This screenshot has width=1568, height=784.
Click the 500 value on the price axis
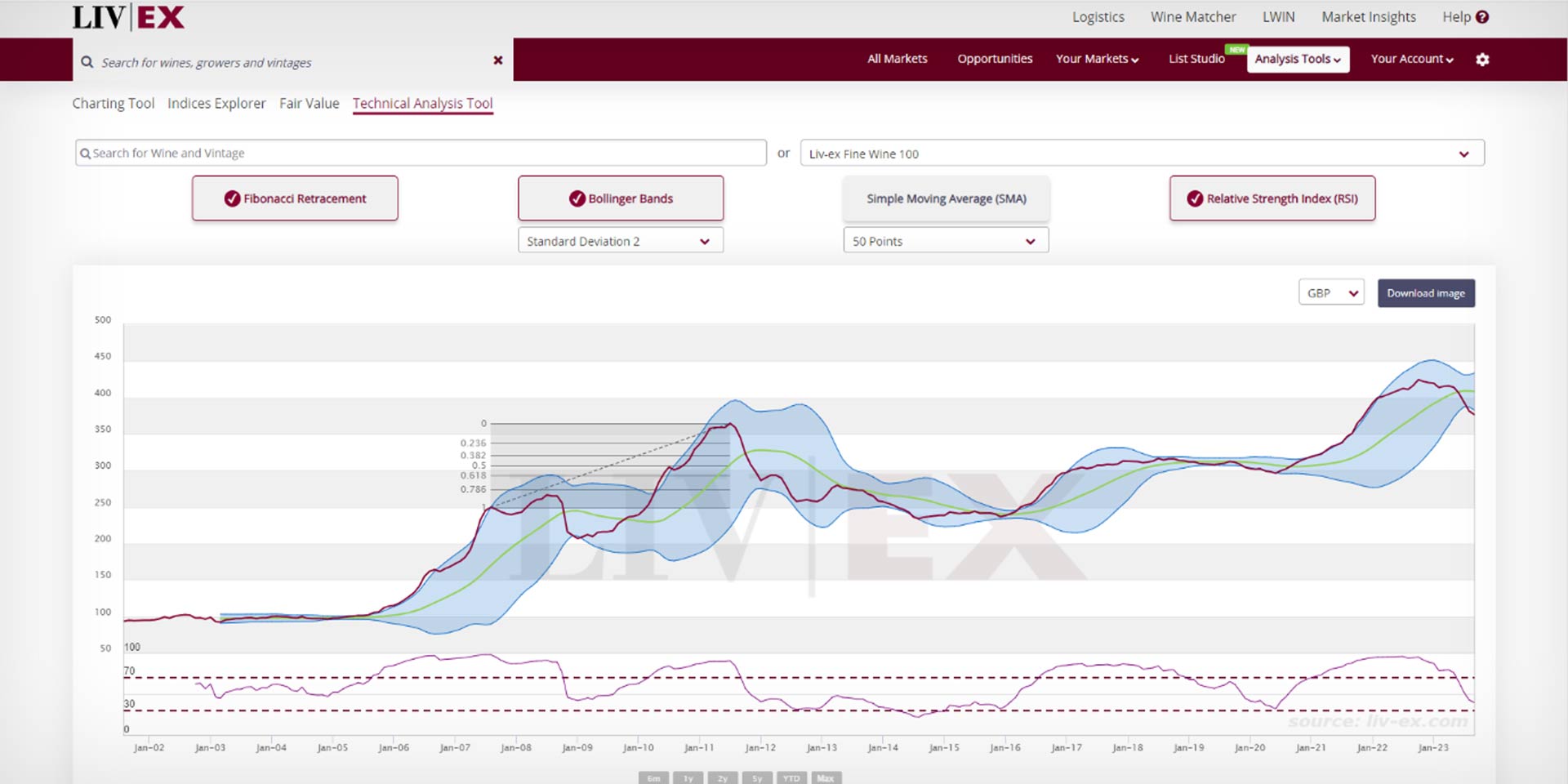(103, 320)
